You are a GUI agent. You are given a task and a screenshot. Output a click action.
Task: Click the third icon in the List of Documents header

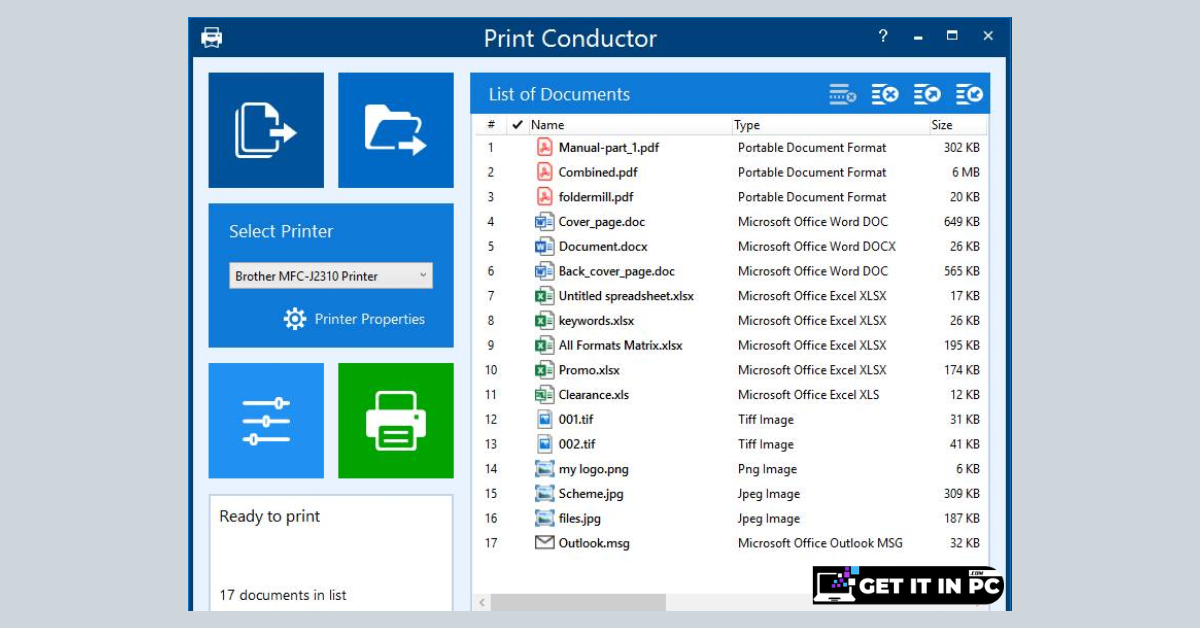point(927,94)
